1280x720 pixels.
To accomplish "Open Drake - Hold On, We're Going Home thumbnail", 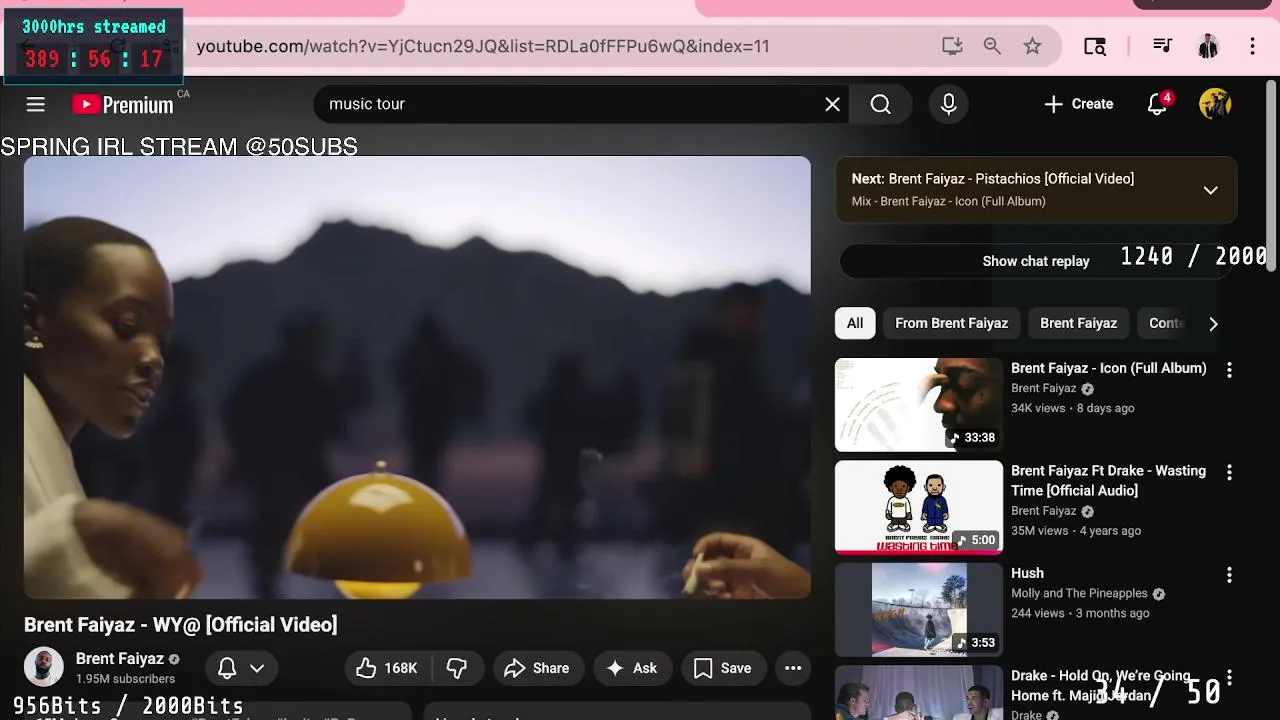I will [x=918, y=693].
